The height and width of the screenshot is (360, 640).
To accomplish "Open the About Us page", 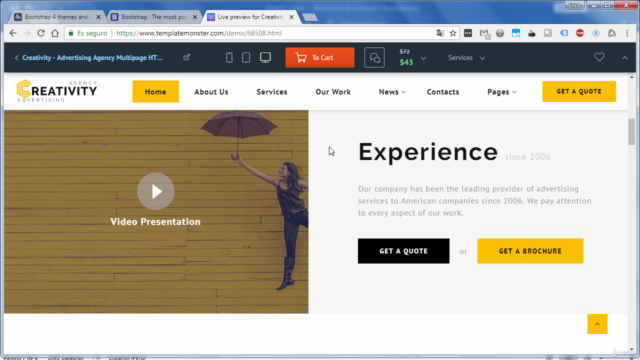I will tap(211, 92).
